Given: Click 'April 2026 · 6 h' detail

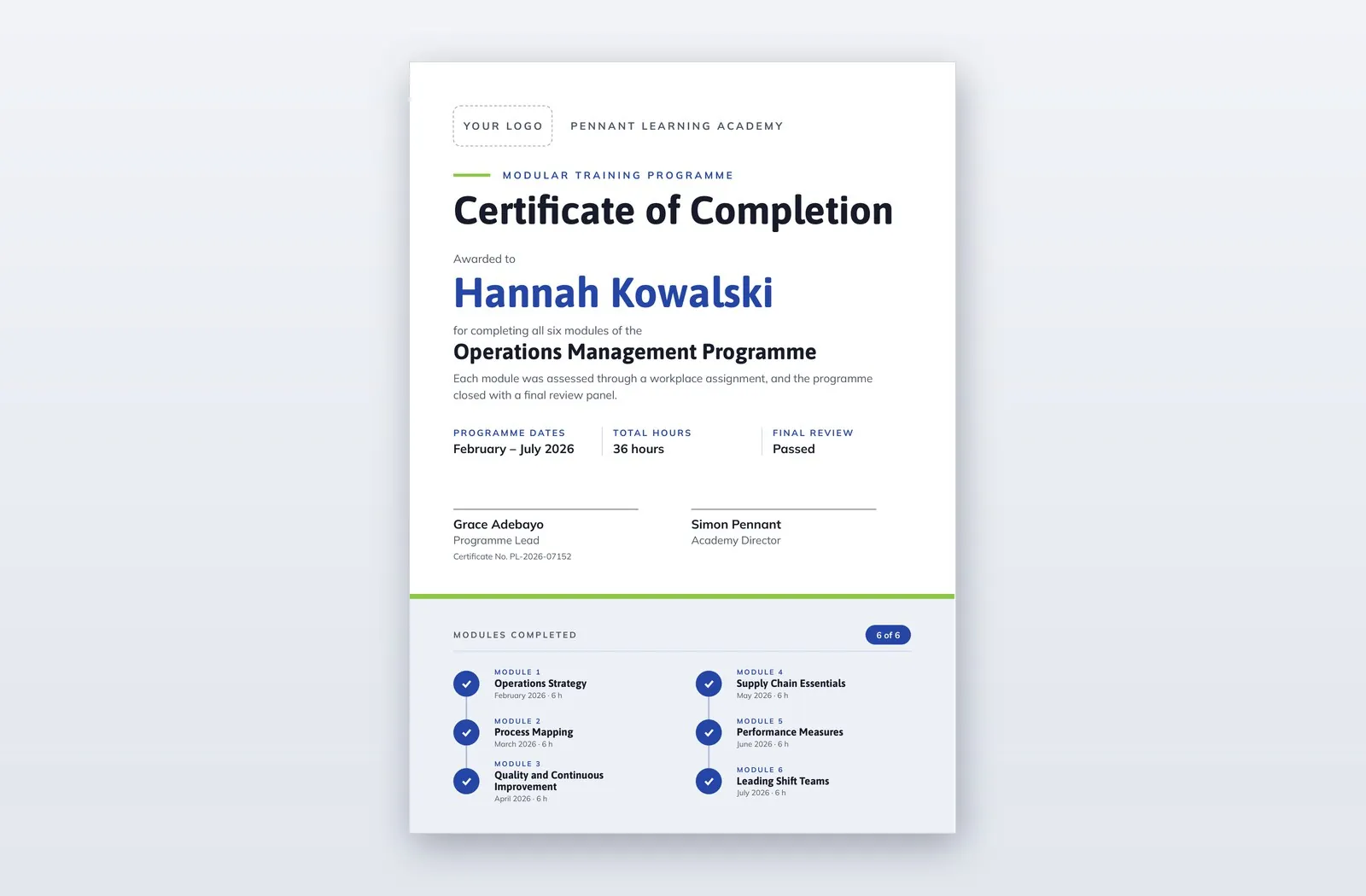Looking at the screenshot, I should 521,799.
